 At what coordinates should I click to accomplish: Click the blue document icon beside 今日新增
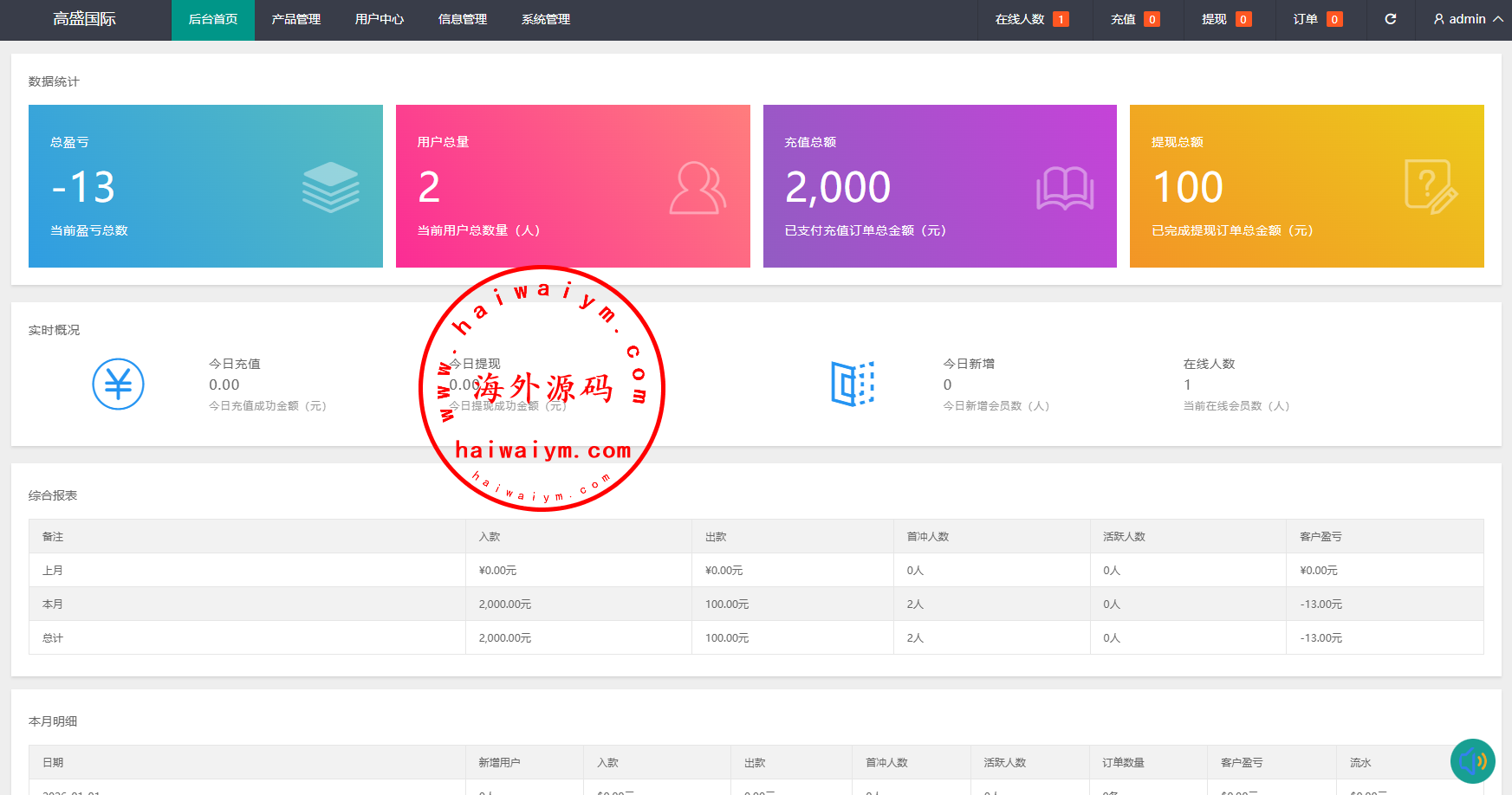point(853,384)
